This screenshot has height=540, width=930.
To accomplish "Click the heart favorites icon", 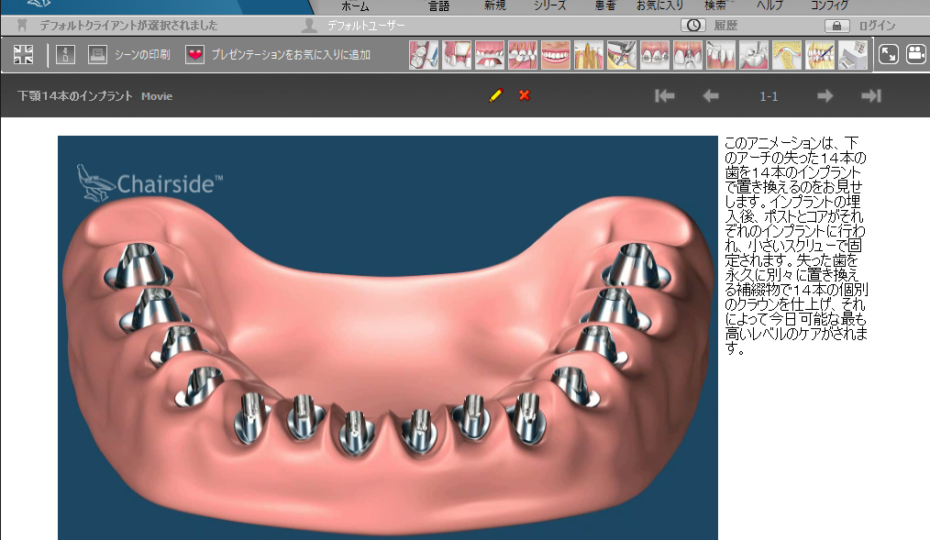I will coord(195,55).
